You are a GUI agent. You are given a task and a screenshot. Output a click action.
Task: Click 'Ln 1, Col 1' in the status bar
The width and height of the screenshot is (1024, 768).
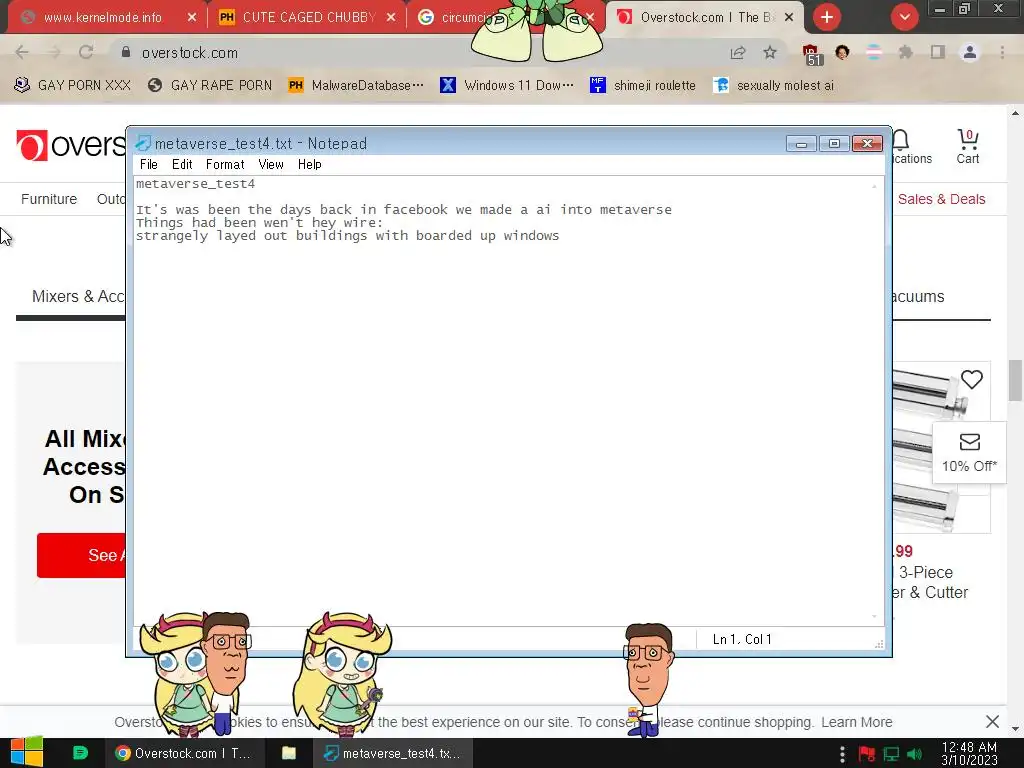pos(742,639)
